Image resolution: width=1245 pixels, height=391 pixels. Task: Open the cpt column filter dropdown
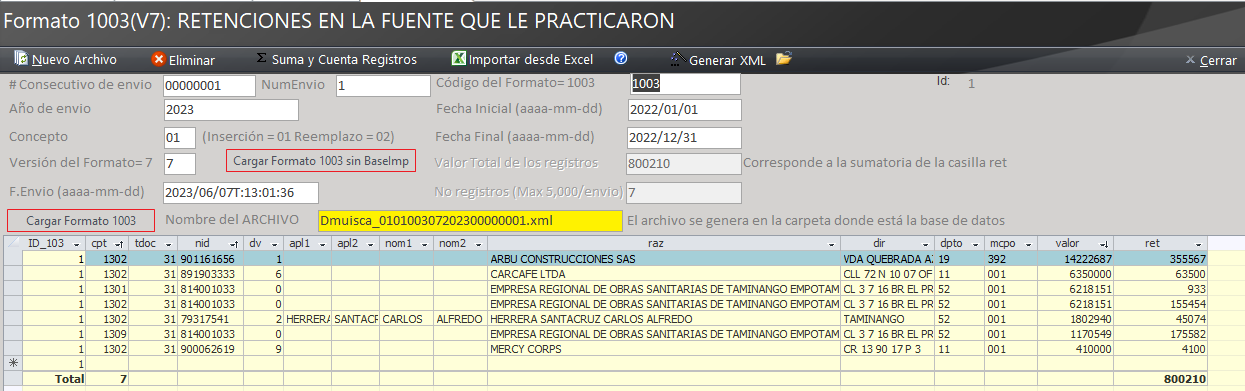119,244
